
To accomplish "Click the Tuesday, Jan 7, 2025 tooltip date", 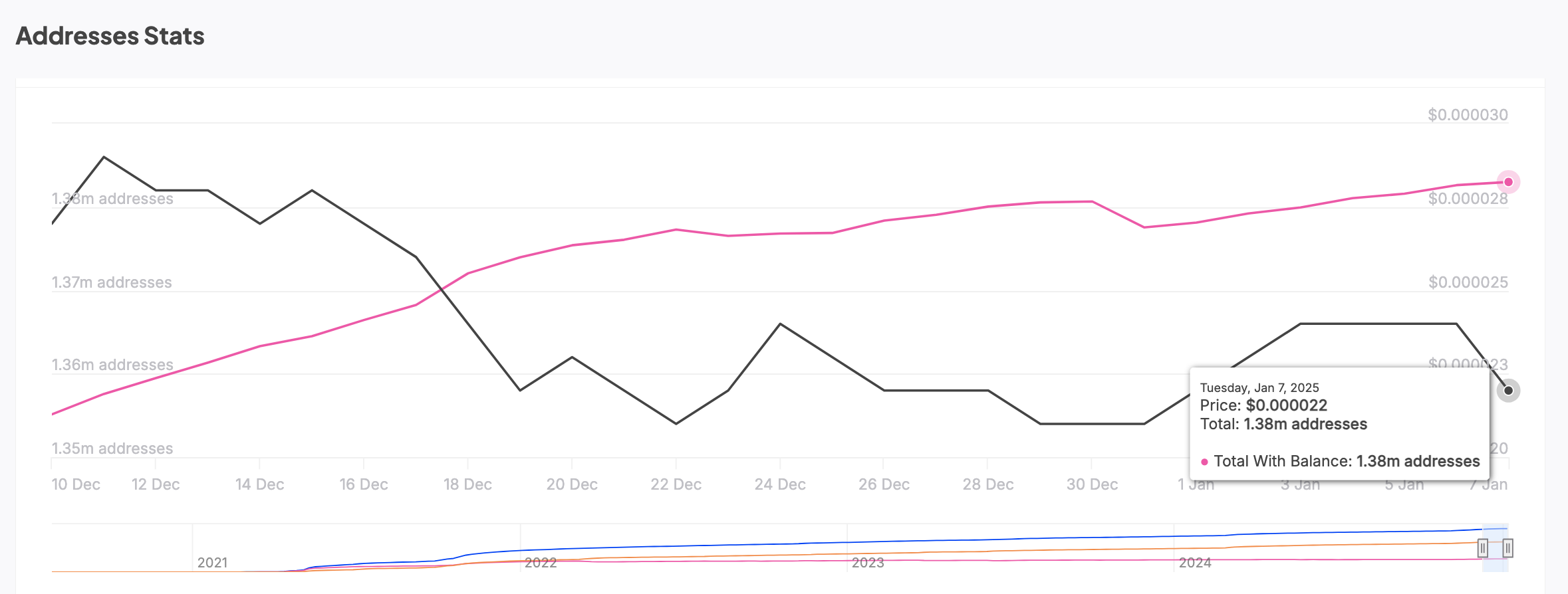I will [1259, 388].
